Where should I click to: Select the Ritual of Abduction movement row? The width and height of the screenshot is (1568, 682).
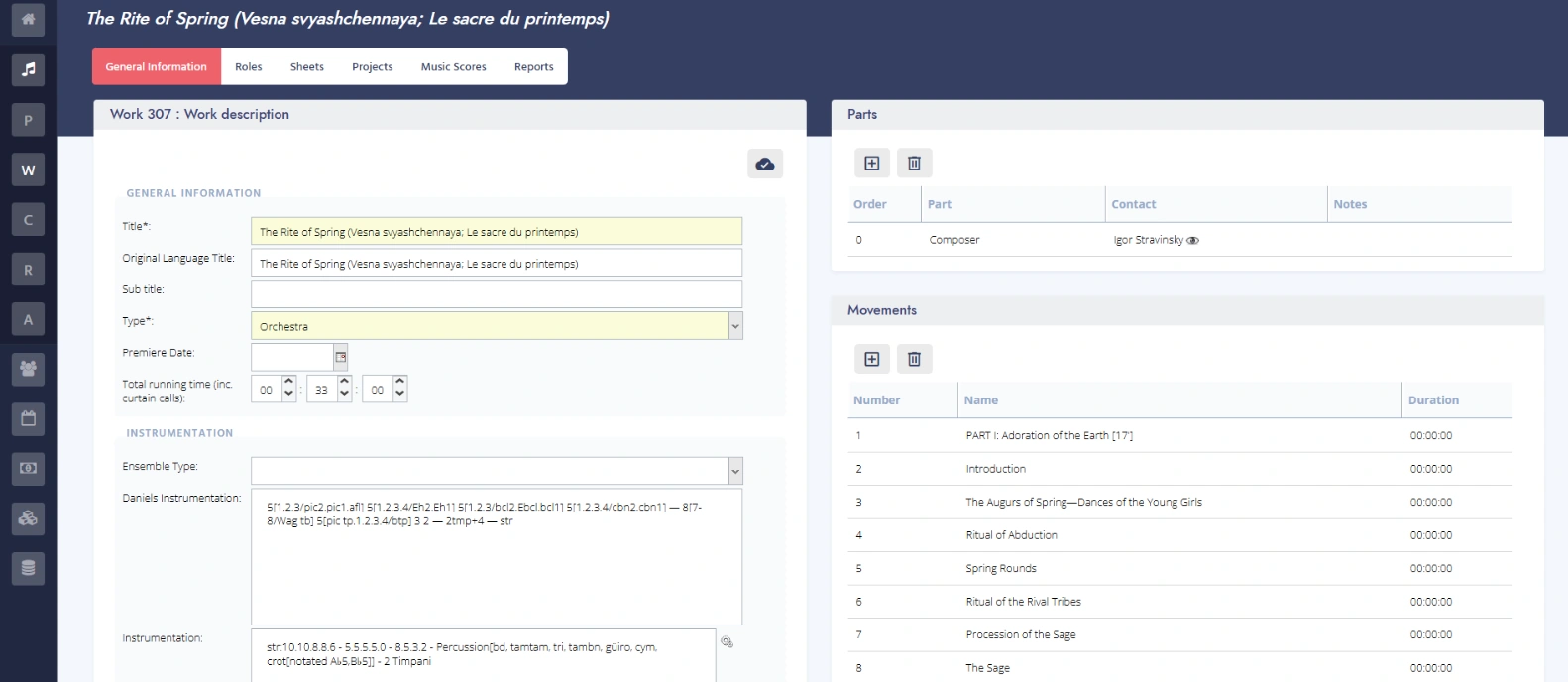(1011, 535)
